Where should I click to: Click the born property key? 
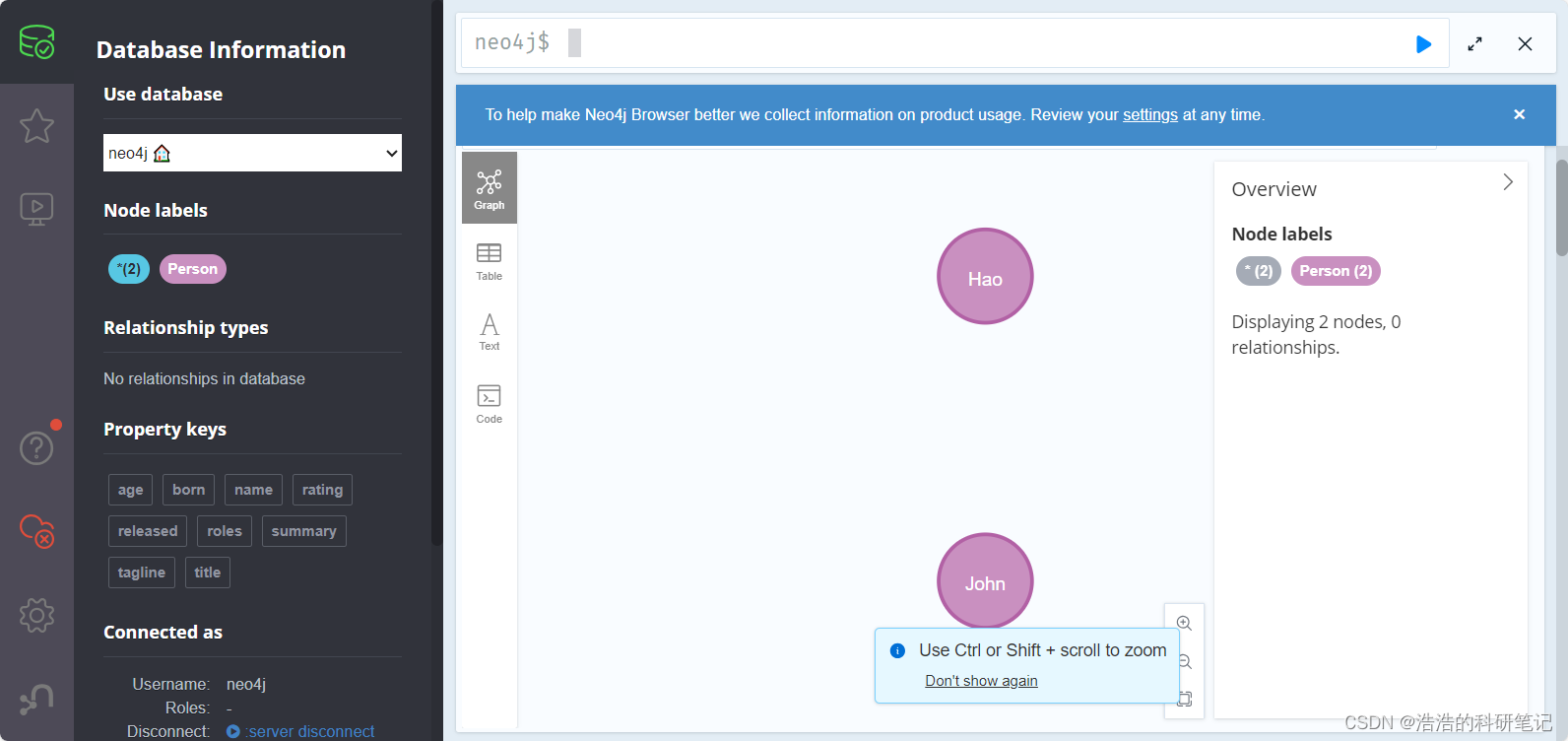188,490
